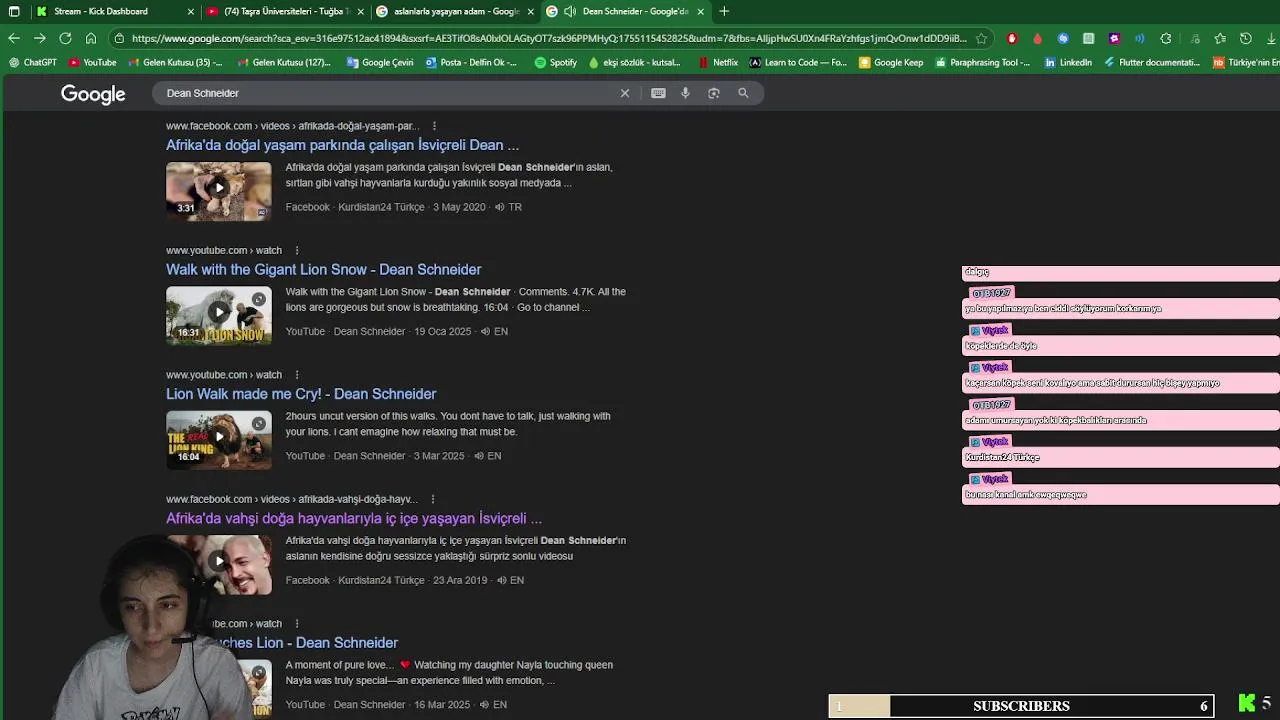Viewport: 1280px width, 720px height.
Task: Switch to Taşra Üniversiteleri YouTube tab
Action: click(284, 11)
